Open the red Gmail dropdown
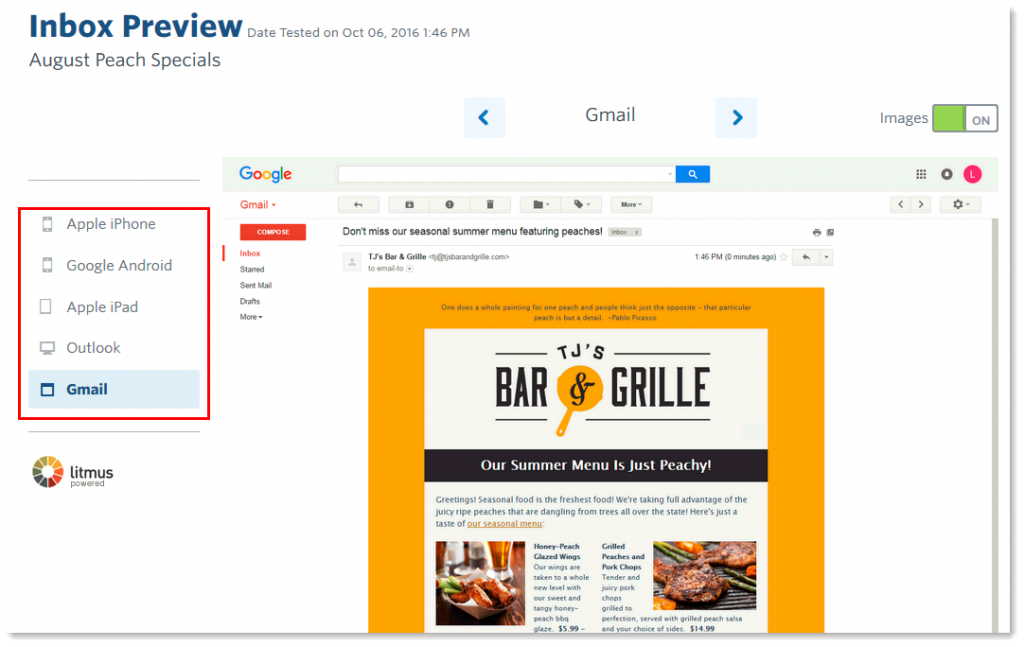 (257, 205)
